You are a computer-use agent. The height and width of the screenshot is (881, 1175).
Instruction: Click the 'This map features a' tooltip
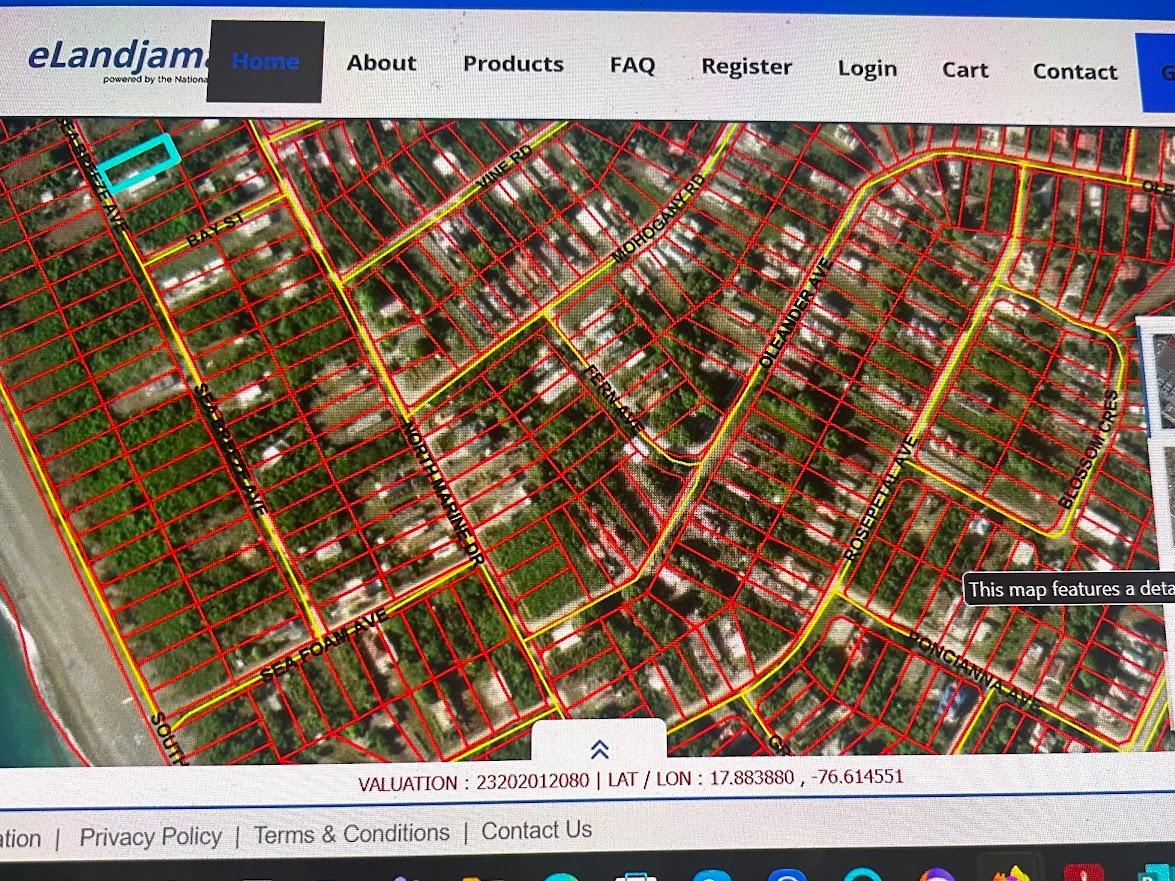tap(1069, 590)
